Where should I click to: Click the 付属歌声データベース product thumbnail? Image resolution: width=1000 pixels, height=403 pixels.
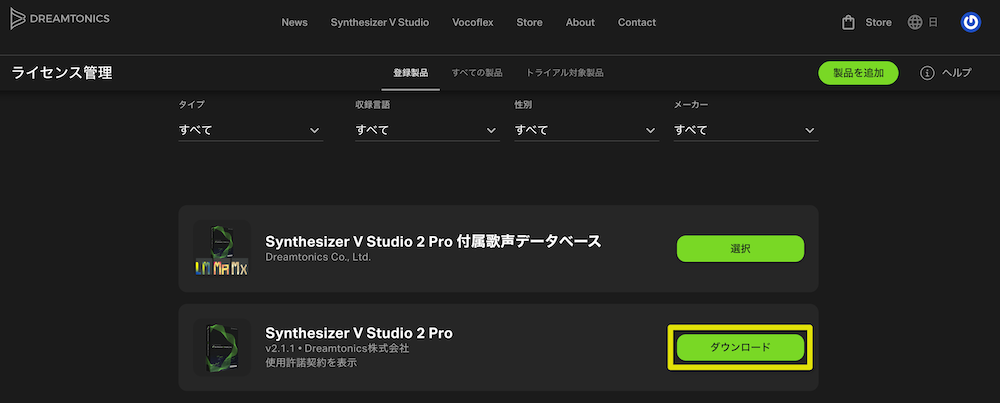(x=222, y=249)
